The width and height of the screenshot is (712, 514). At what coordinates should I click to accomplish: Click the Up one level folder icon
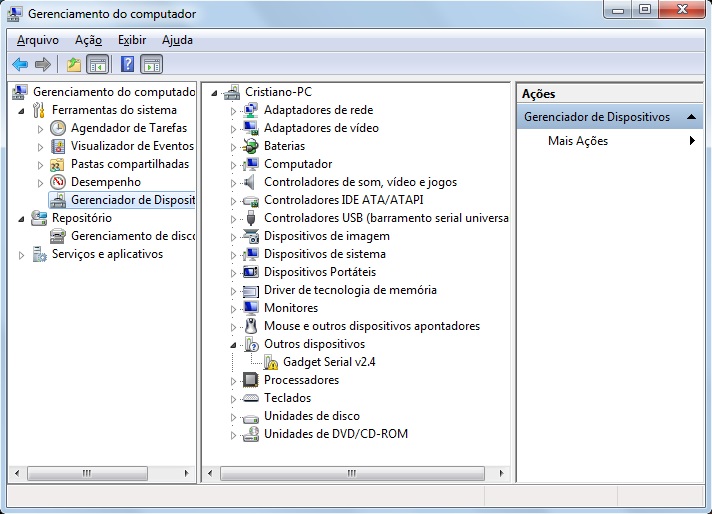tap(73, 65)
